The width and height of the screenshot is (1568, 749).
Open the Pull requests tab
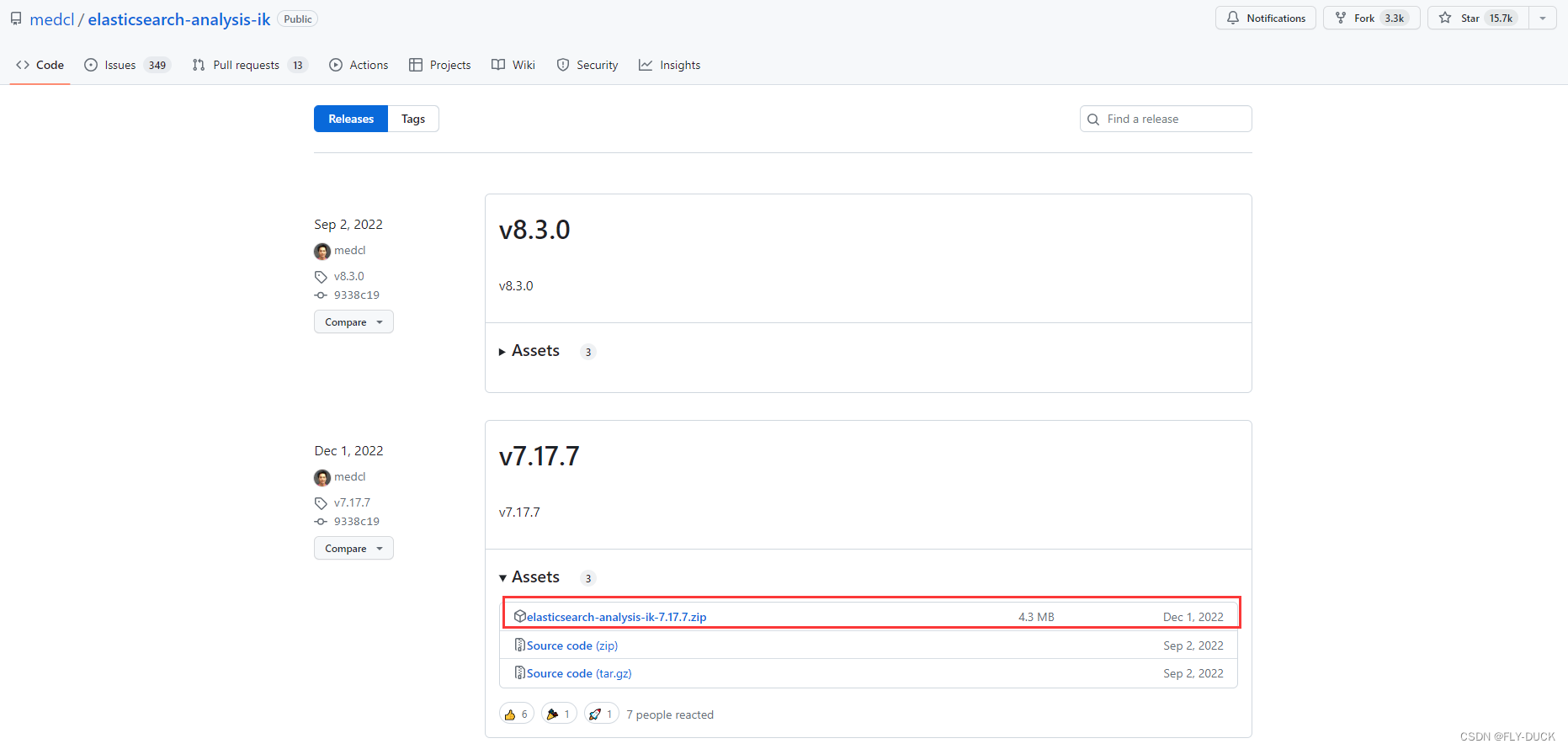(250, 65)
